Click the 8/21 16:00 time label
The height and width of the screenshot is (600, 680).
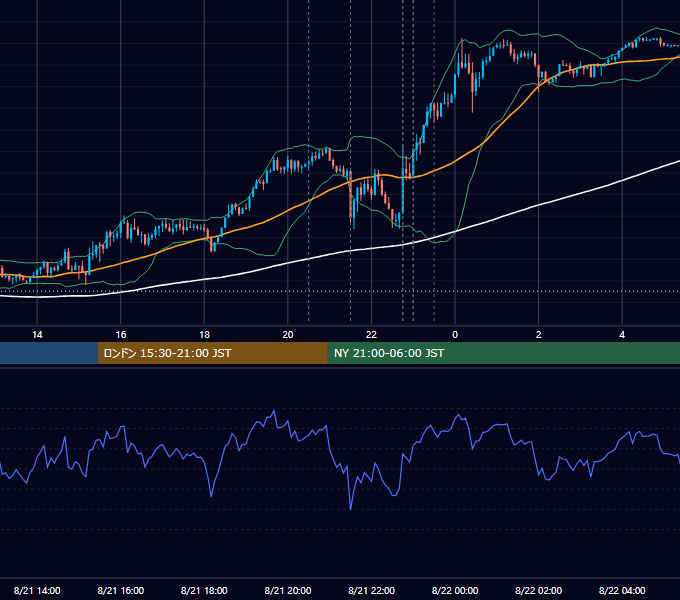[121, 590]
